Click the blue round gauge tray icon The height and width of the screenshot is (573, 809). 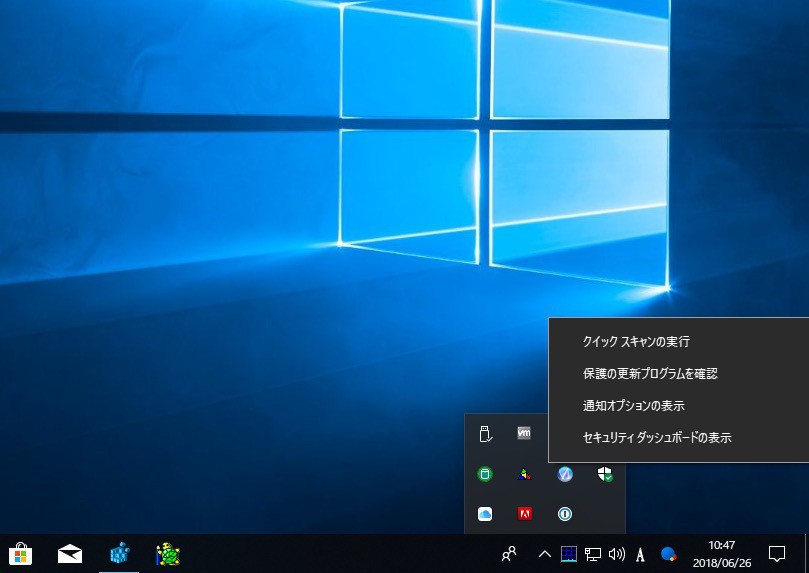(564, 474)
